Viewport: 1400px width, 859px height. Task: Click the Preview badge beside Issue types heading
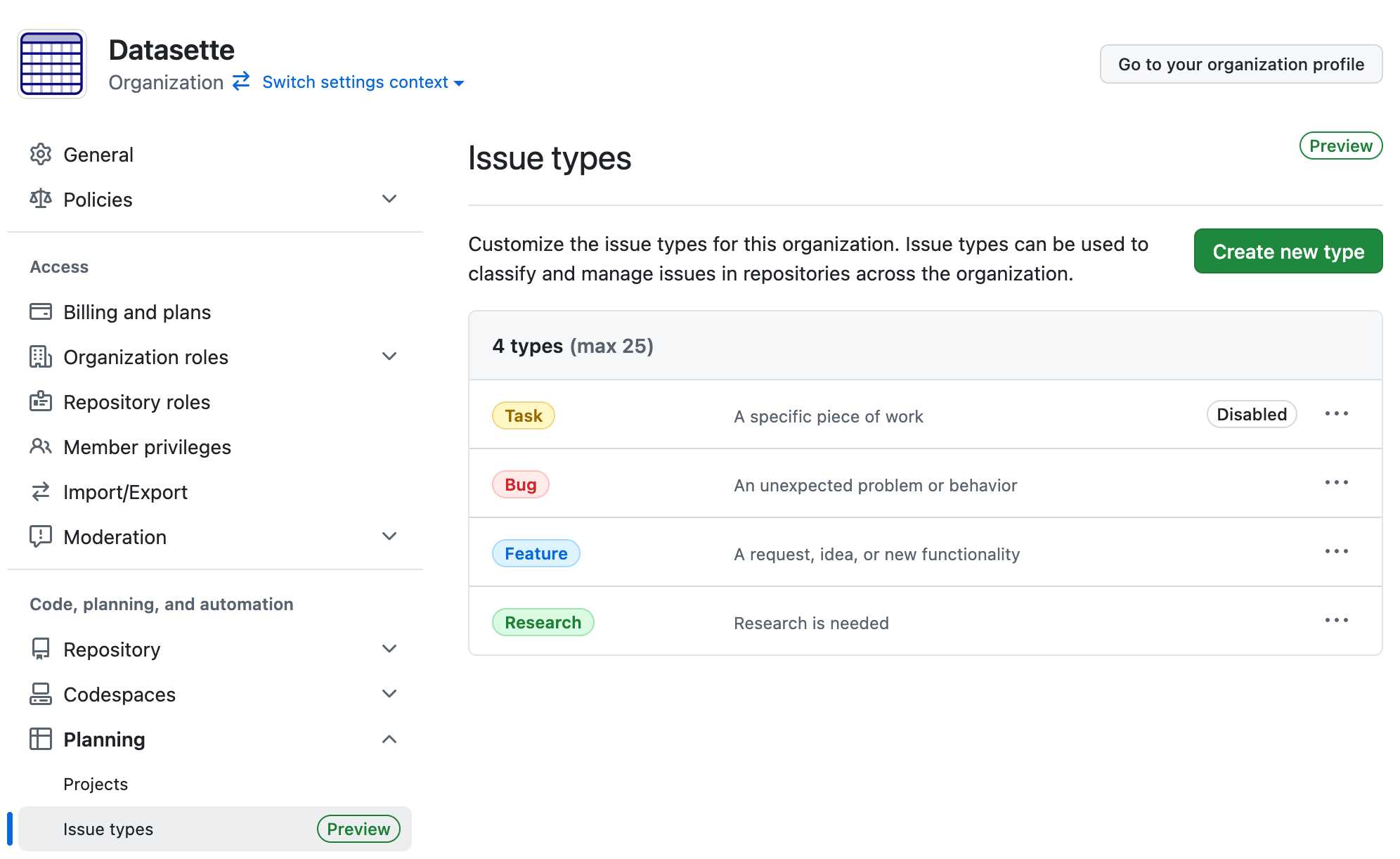1341,146
